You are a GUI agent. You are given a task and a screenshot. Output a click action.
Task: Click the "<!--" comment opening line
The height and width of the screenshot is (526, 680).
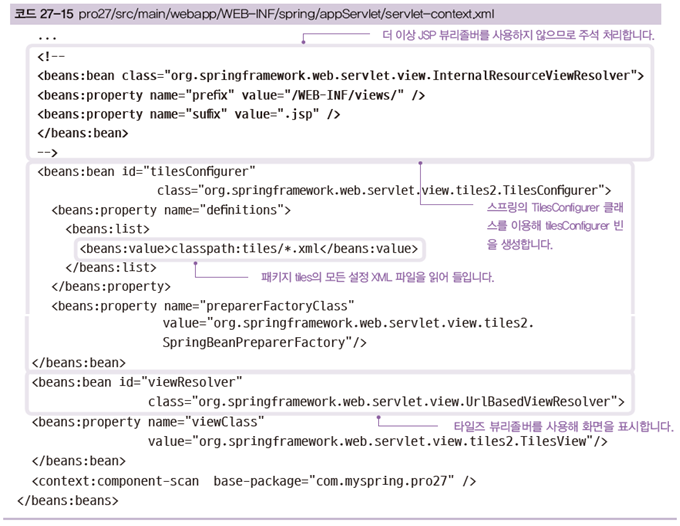click(51, 56)
